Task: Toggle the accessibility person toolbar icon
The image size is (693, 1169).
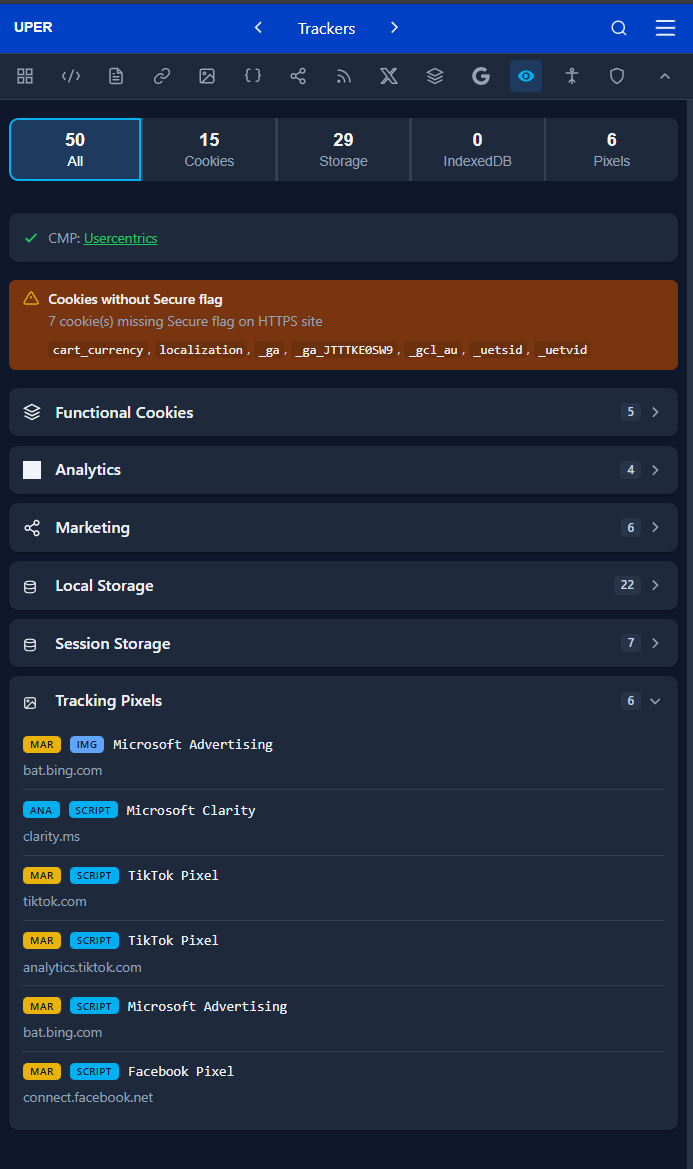Action: (571, 75)
